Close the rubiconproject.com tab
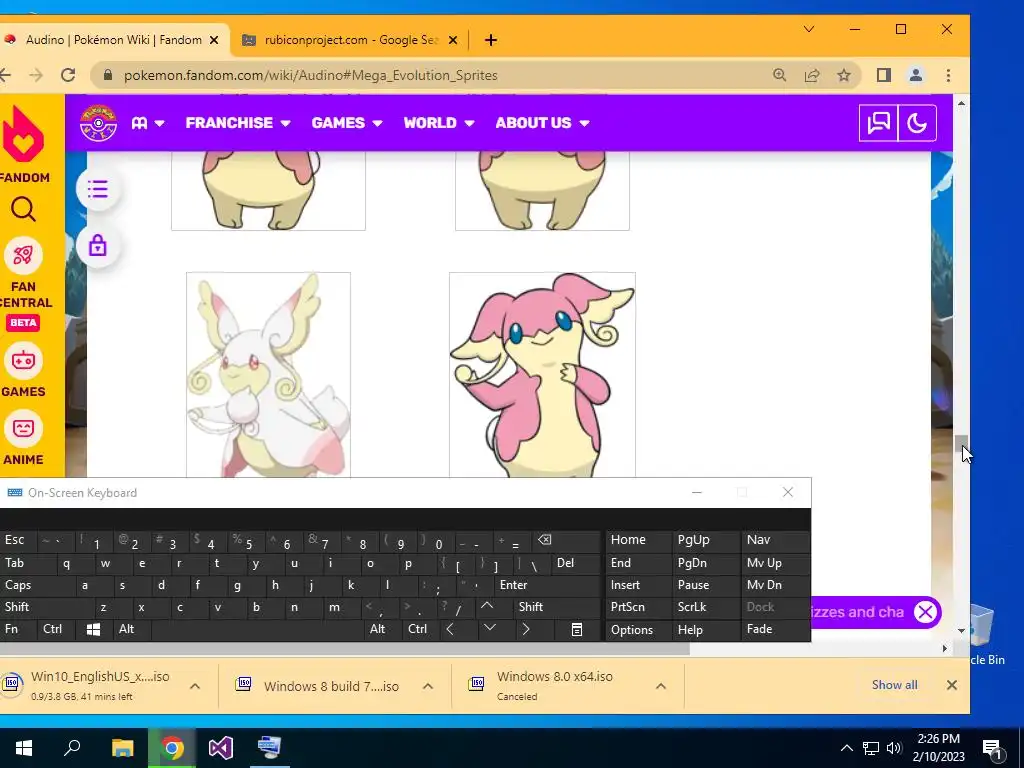Viewport: 1024px width, 768px height. pyautogui.click(x=453, y=40)
